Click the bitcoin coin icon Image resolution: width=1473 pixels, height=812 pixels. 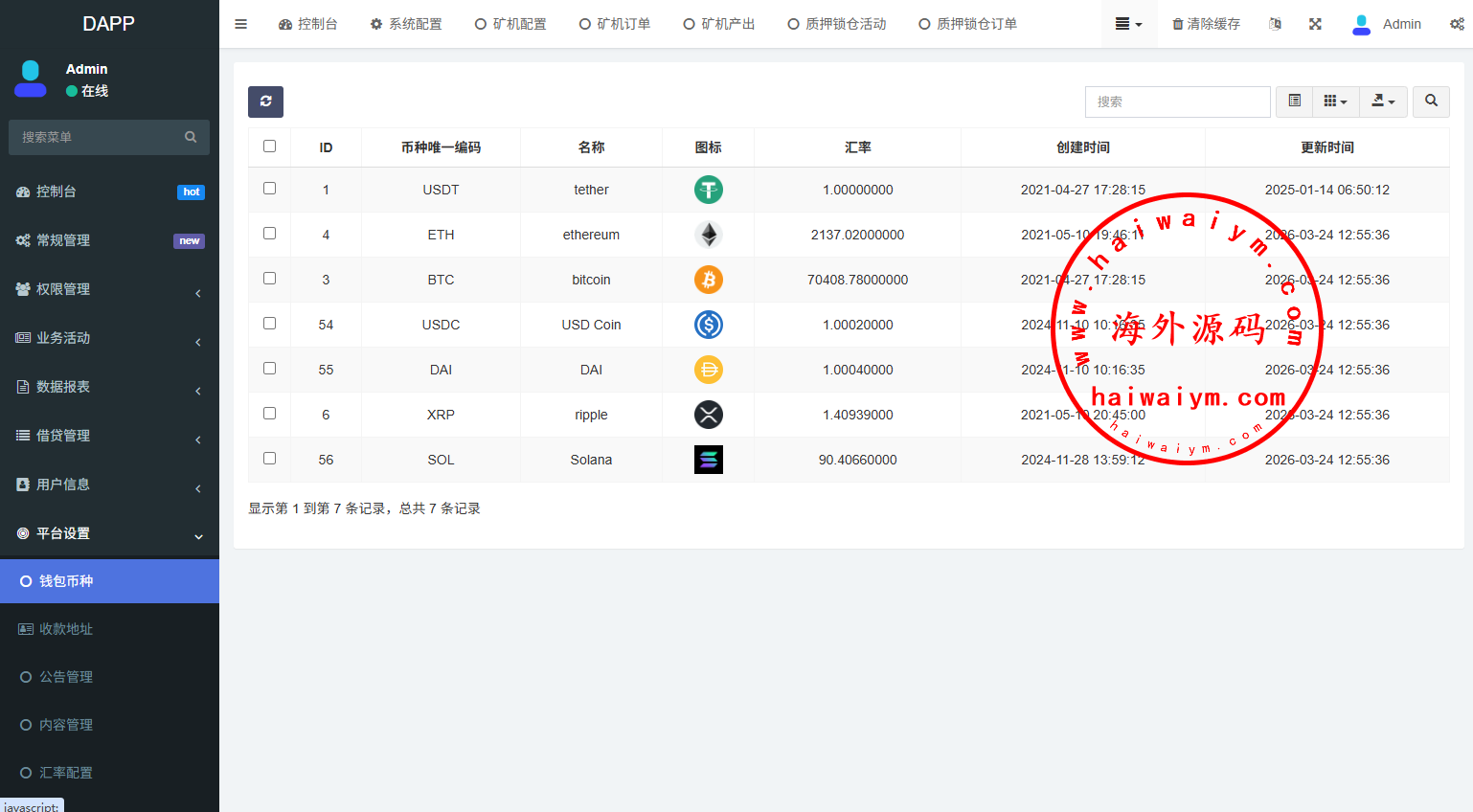pos(708,280)
